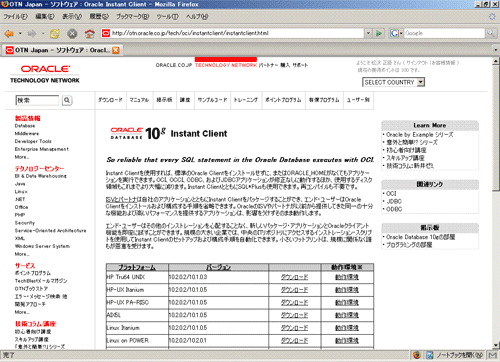500x362 pixels.
Task: Open the 表示(V) menu
Action: [x=72, y=16]
